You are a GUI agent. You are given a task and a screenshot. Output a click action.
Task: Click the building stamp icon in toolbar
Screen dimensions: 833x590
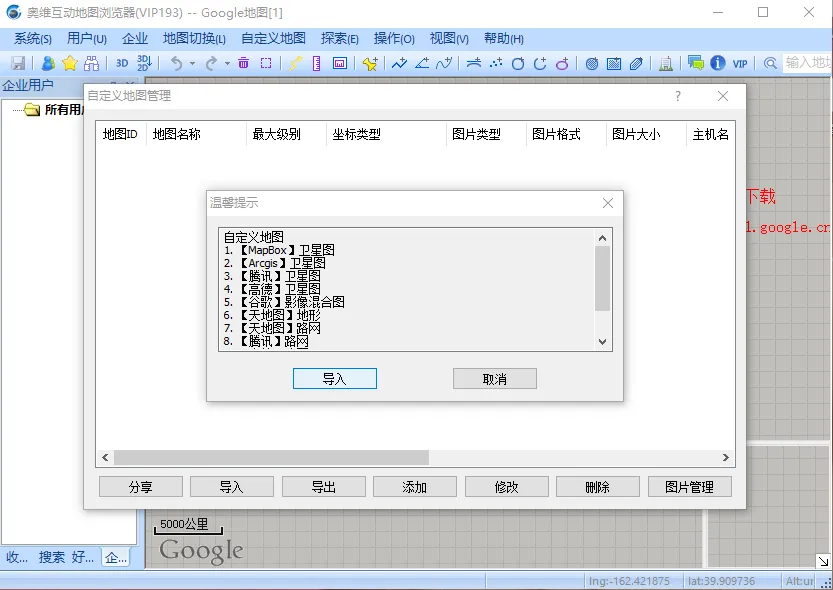666,63
